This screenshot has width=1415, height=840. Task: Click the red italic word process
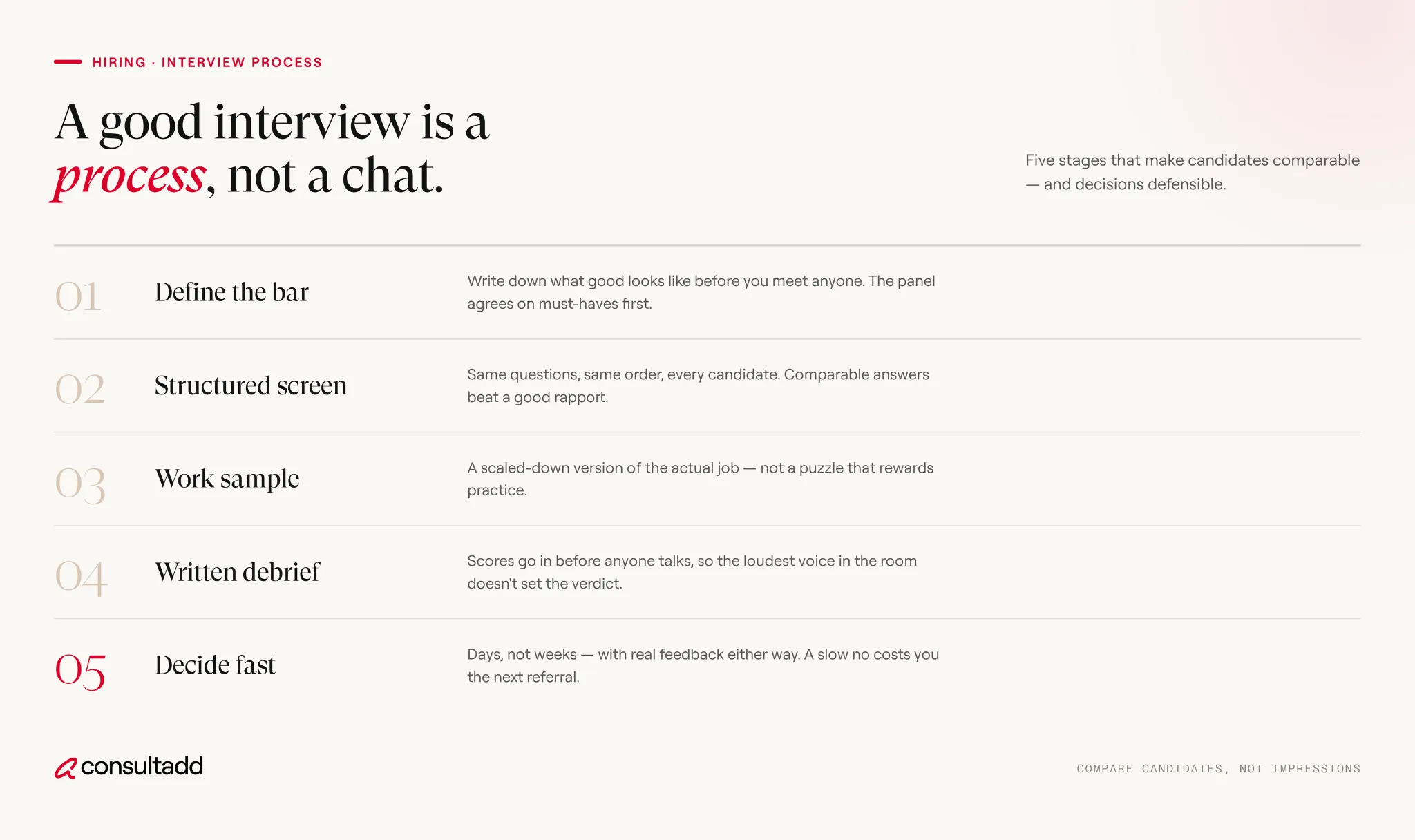pyautogui.click(x=129, y=177)
